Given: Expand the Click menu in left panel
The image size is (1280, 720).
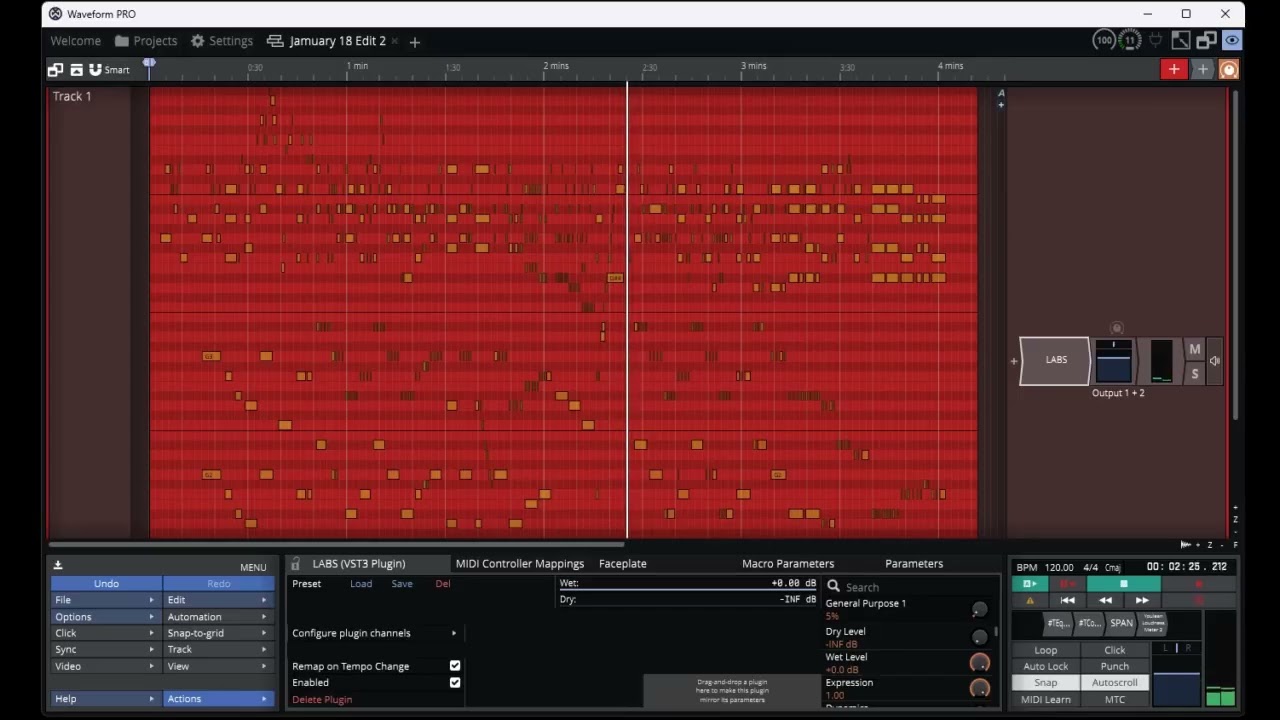Looking at the screenshot, I should click(106, 633).
